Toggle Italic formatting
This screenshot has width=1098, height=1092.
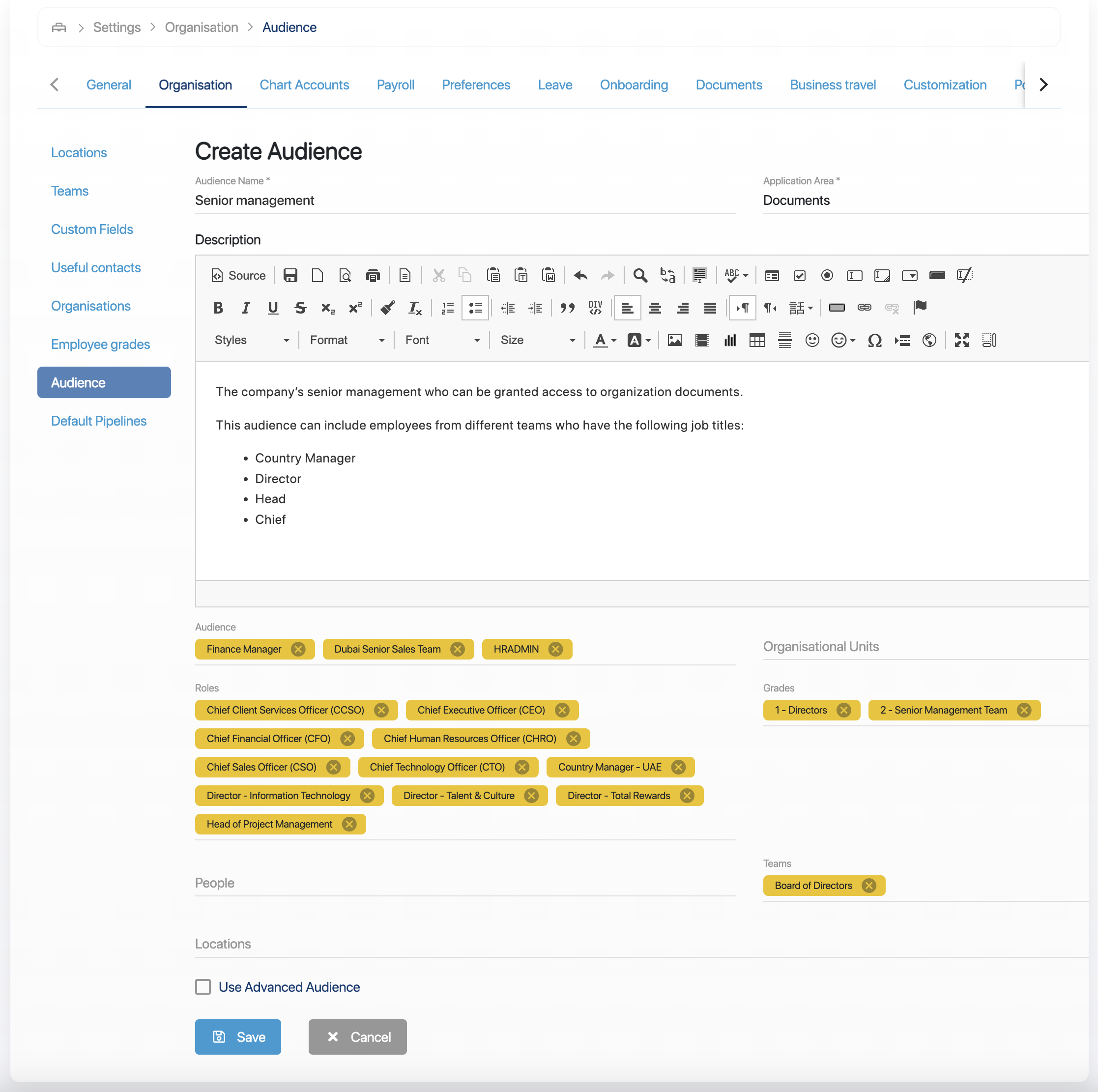tap(246, 308)
